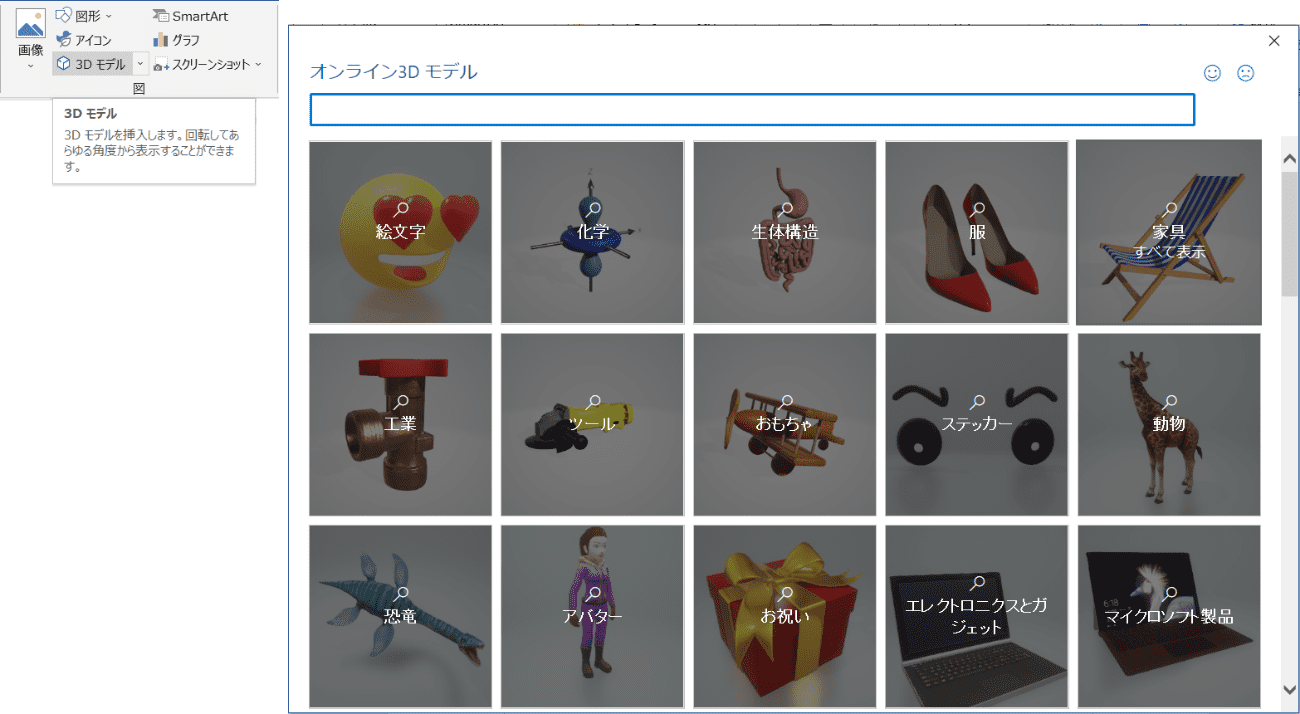This screenshot has height=714, width=1300.
Task: Click the 画像 (Picture) icon in the ribbon
Action: [x=30, y=24]
